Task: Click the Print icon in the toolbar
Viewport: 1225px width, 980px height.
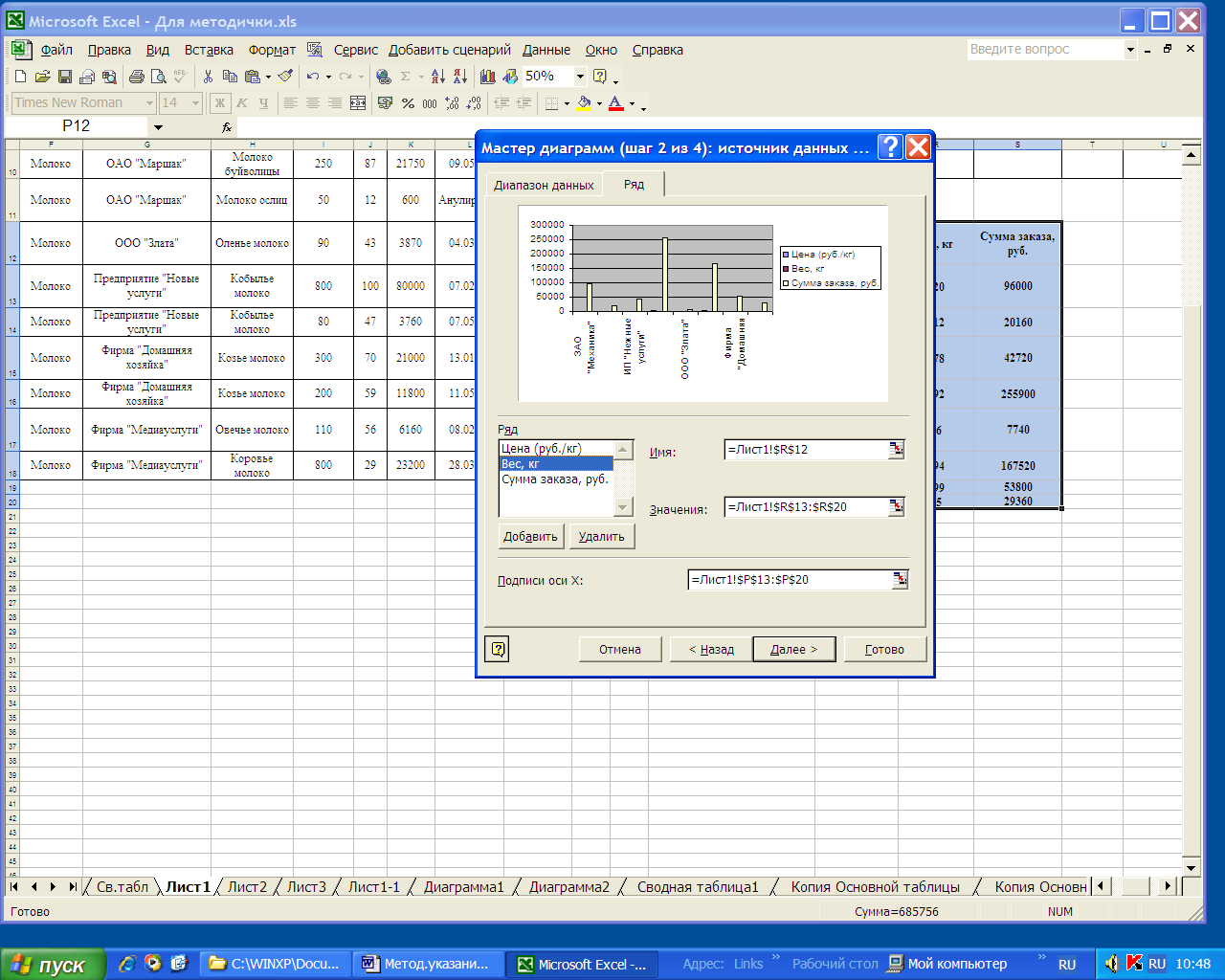Action: tap(136, 77)
